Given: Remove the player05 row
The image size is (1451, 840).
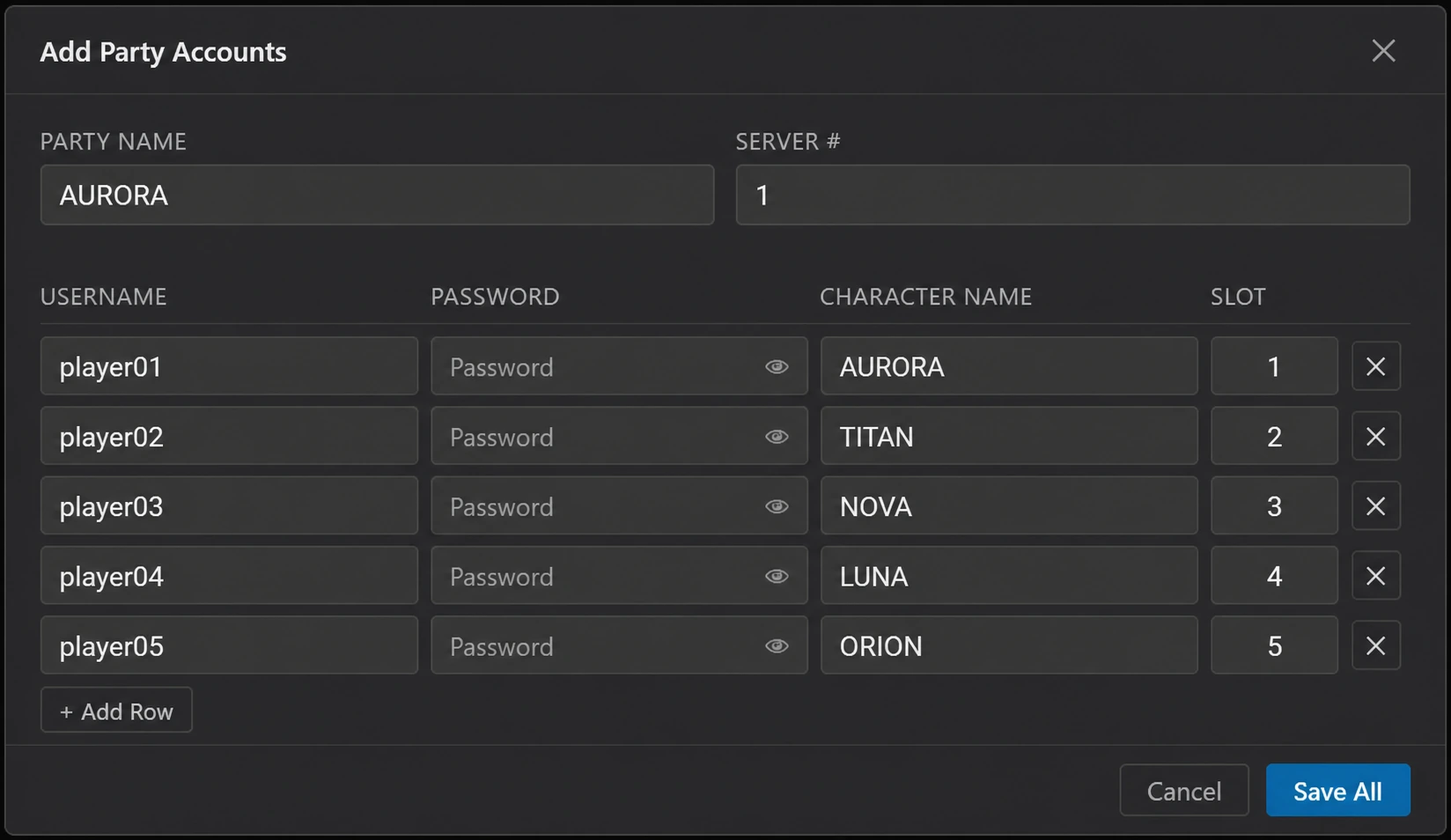Looking at the screenshot, I should coord(1376,645).
